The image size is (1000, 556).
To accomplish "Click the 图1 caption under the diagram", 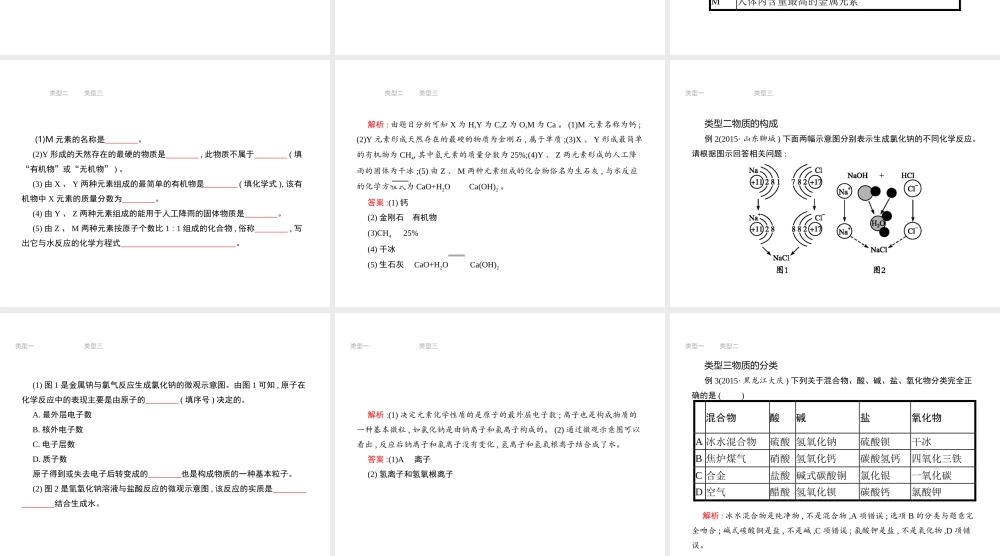I will pyautogui.click(x=783, y=270).
